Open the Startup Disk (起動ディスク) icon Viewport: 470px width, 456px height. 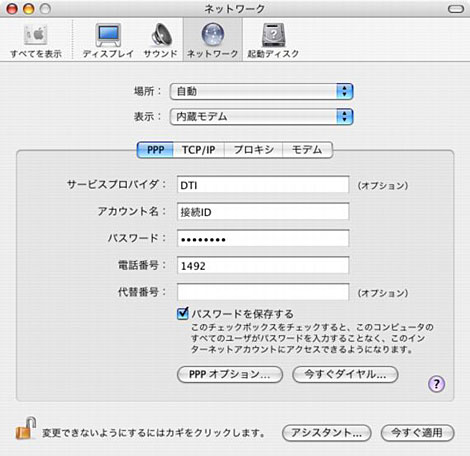click(273, 41)
